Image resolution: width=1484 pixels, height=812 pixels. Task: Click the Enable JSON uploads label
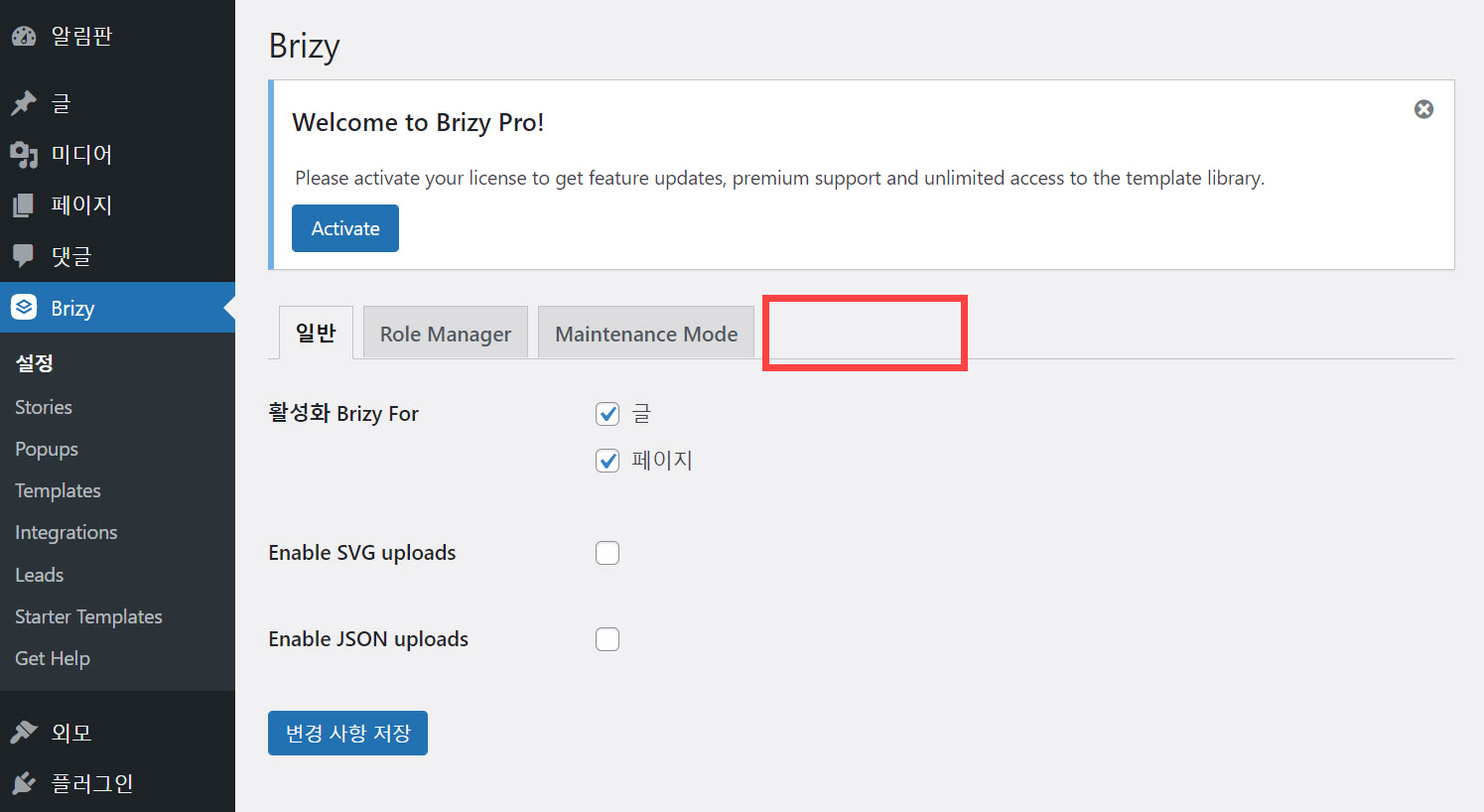368,639
